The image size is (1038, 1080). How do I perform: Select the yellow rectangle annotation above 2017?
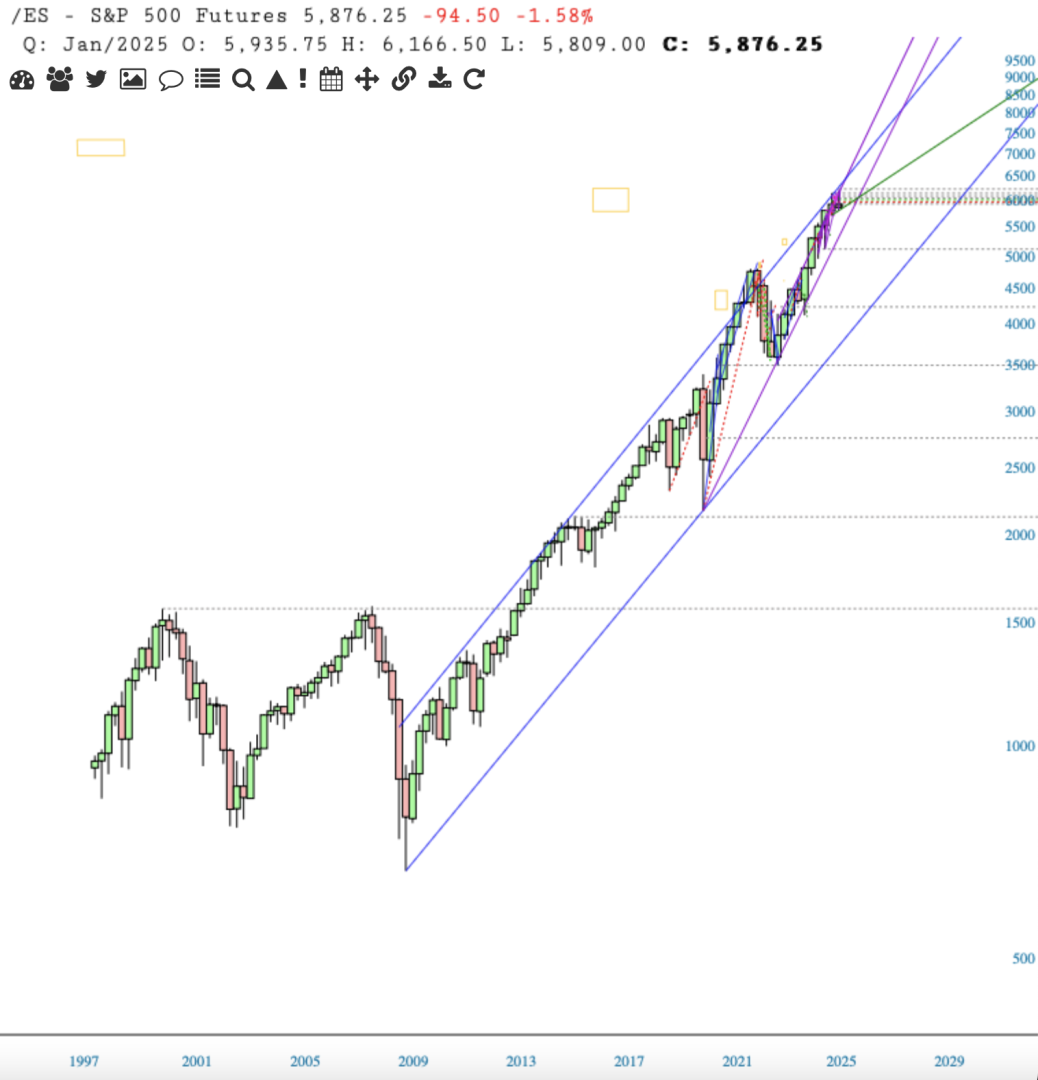(610, 200)
